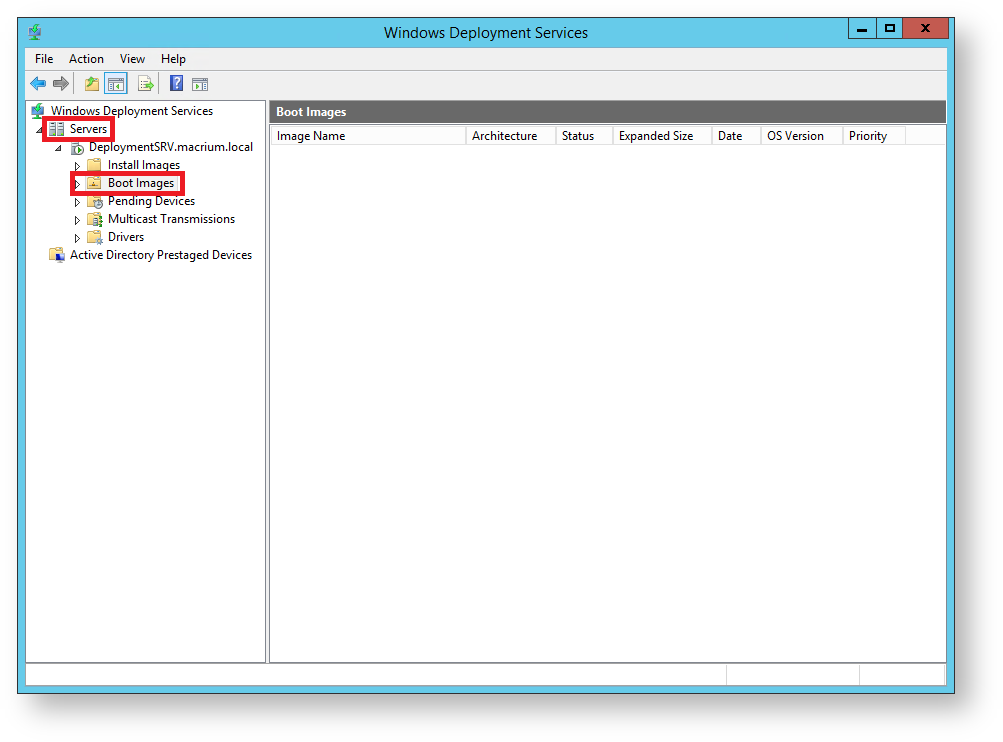Expand the Drivers node
The height and width of the screenshot is (742, 1003).
click(x=77, y=237)
